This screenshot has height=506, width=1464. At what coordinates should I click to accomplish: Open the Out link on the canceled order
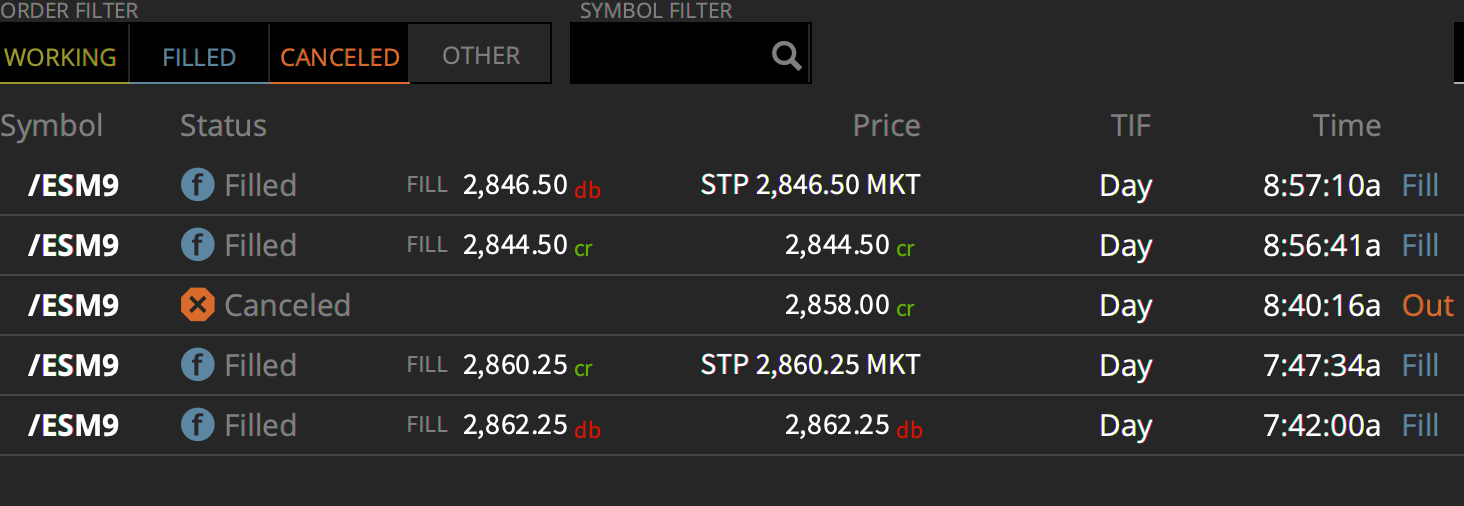tap(1428, 305)
